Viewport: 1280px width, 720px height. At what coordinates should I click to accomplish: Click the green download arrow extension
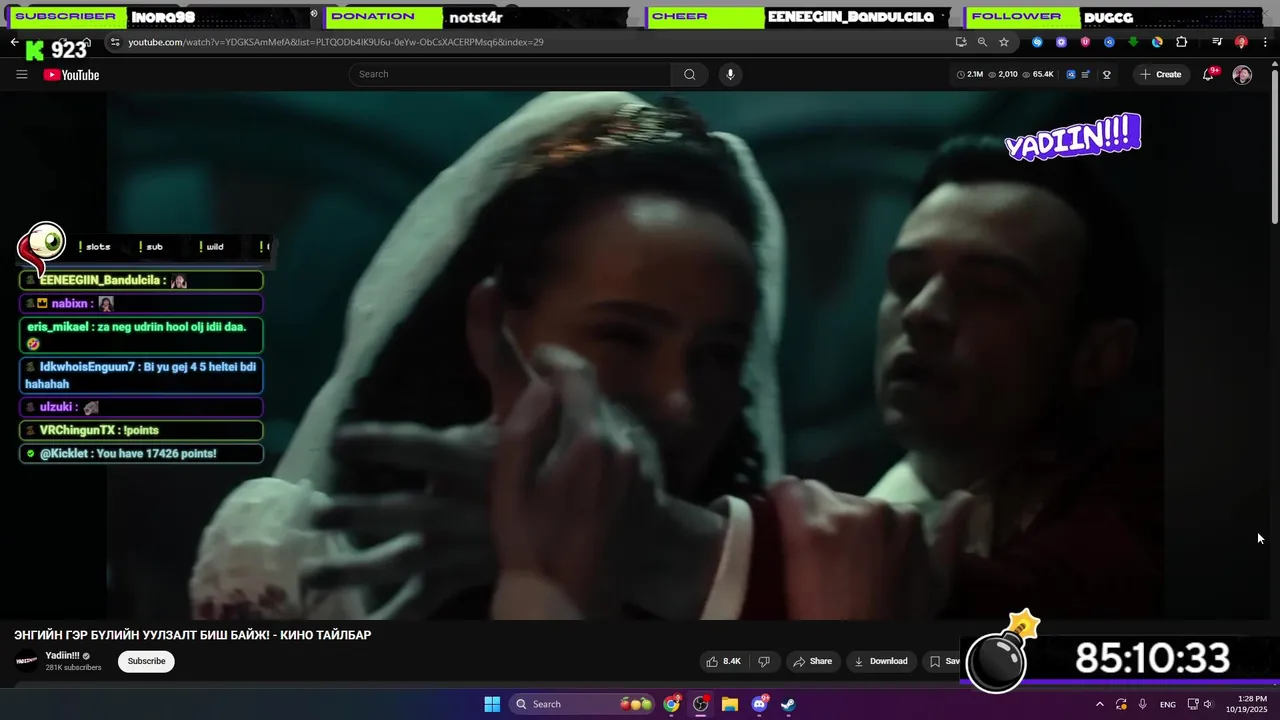click(x=1133, y=42)
